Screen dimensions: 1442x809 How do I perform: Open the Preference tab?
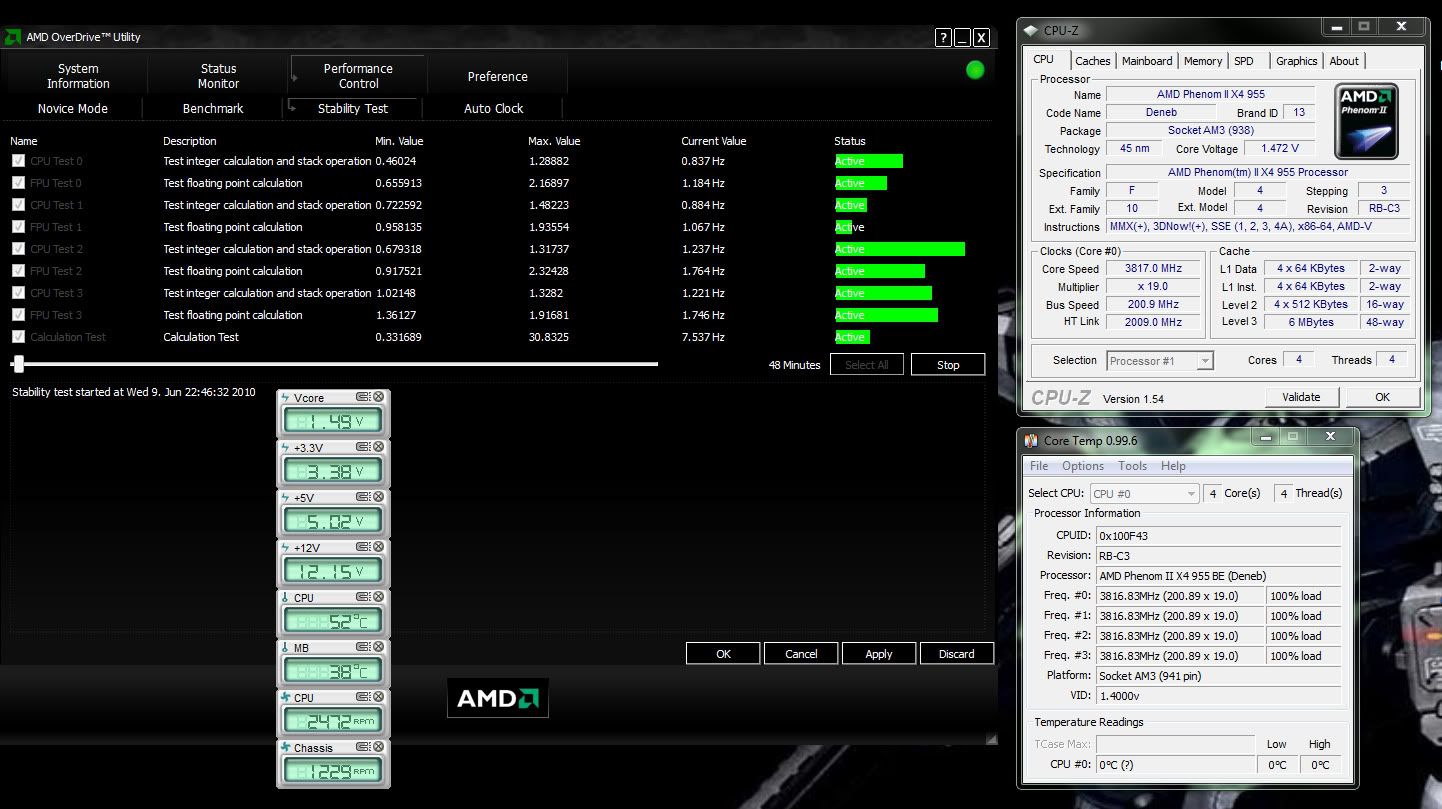497,76
